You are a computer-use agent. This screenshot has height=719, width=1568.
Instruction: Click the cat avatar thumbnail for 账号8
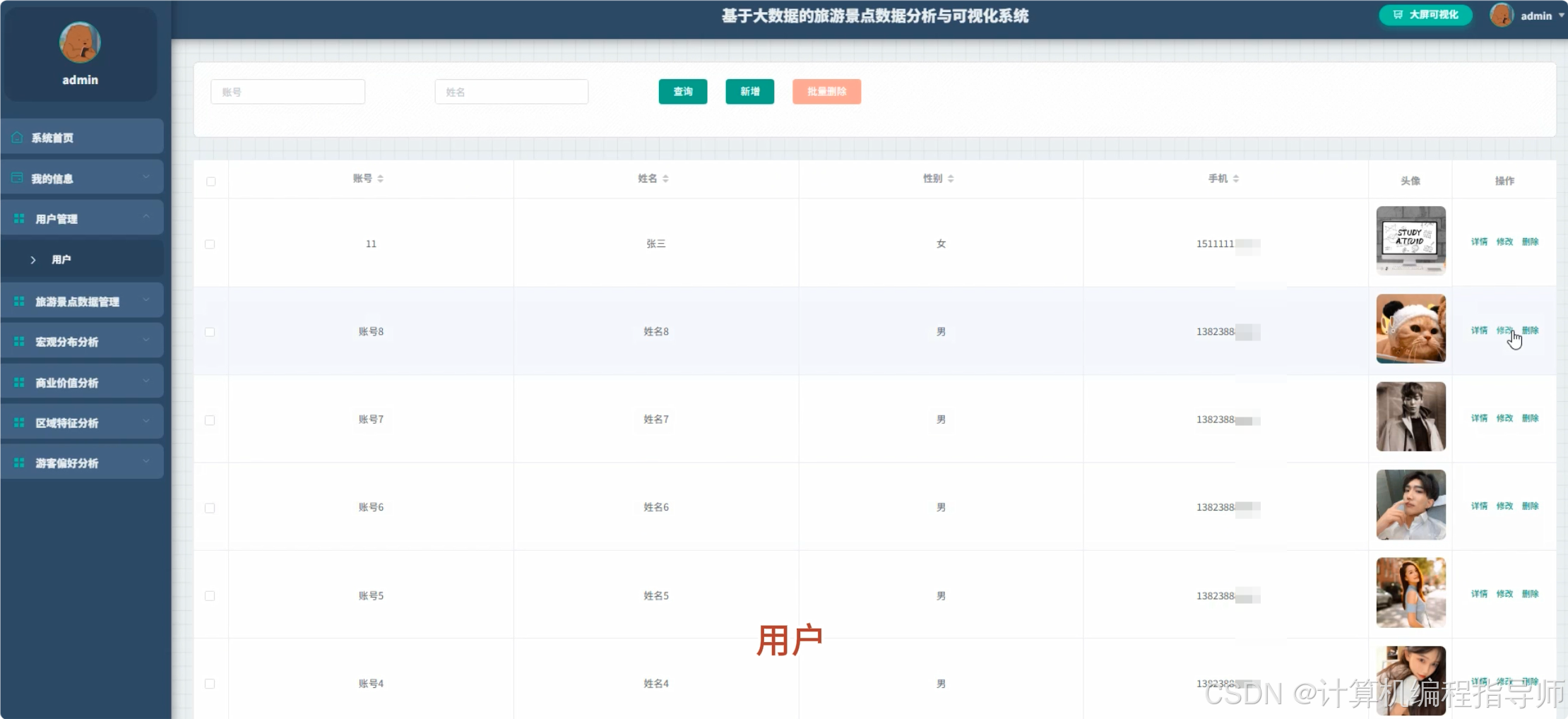(1410, 328)
